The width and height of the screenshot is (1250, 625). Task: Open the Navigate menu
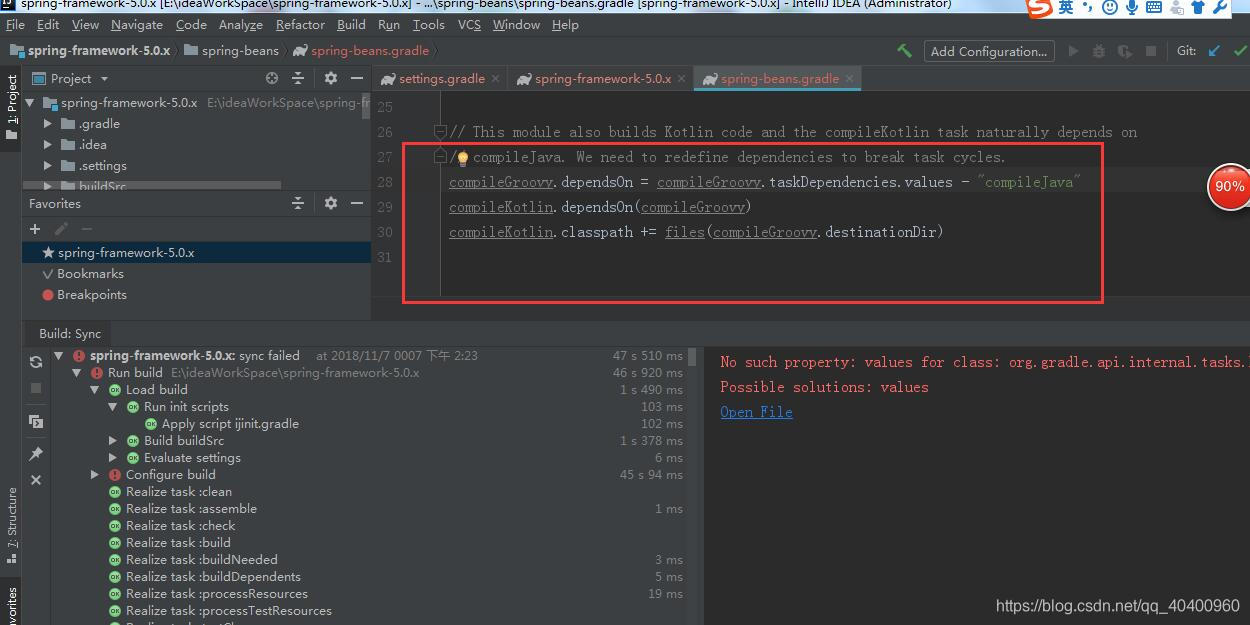[x=137, y=24]
